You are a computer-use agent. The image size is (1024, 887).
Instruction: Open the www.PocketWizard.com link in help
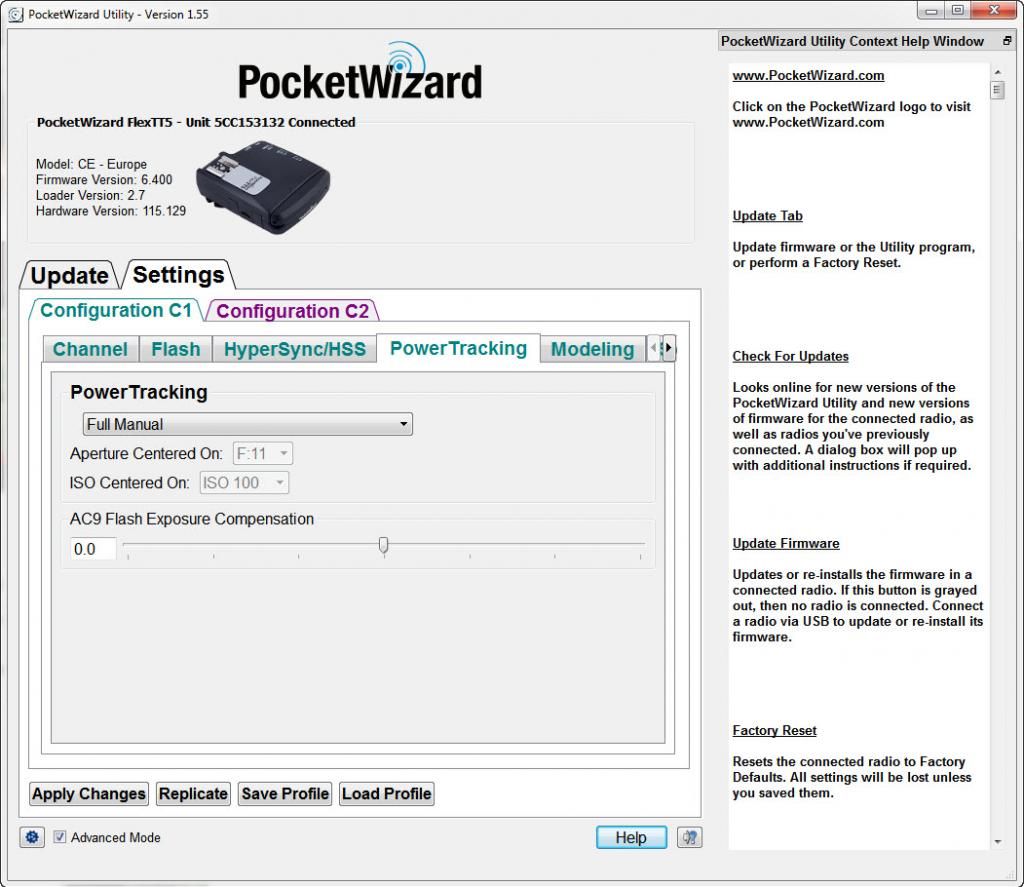[808, 75]
